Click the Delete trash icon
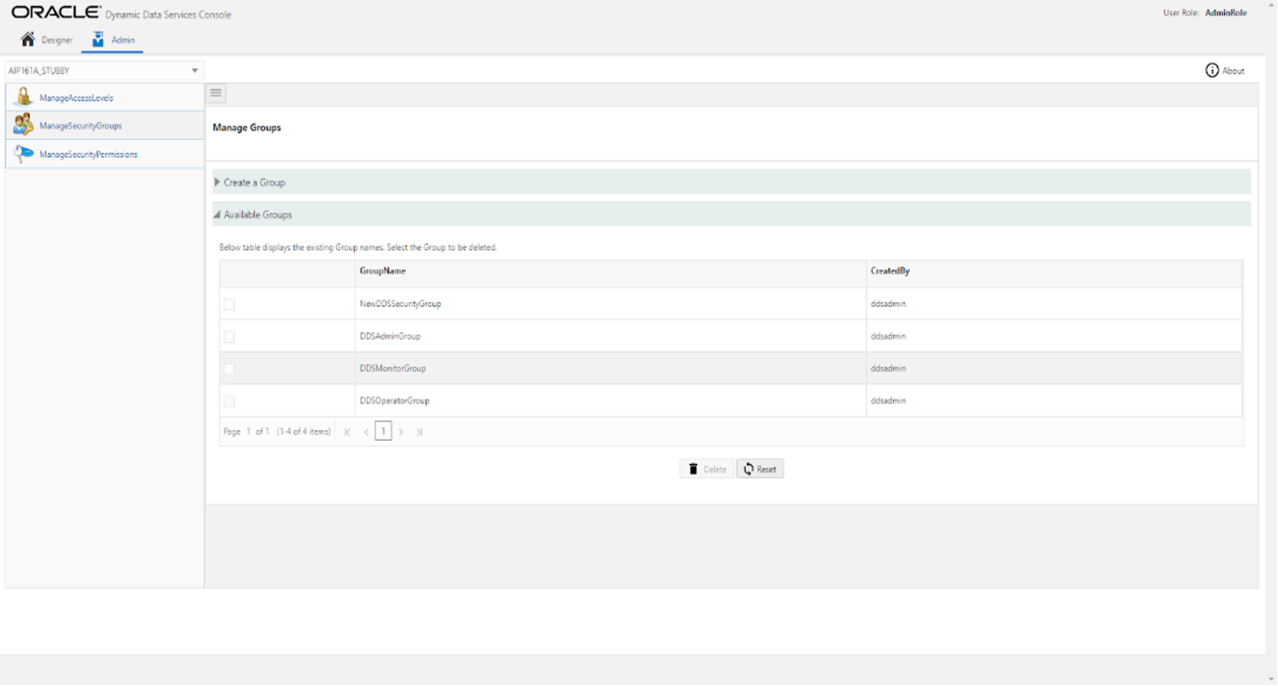1278x686 pixels. [693, 469]
